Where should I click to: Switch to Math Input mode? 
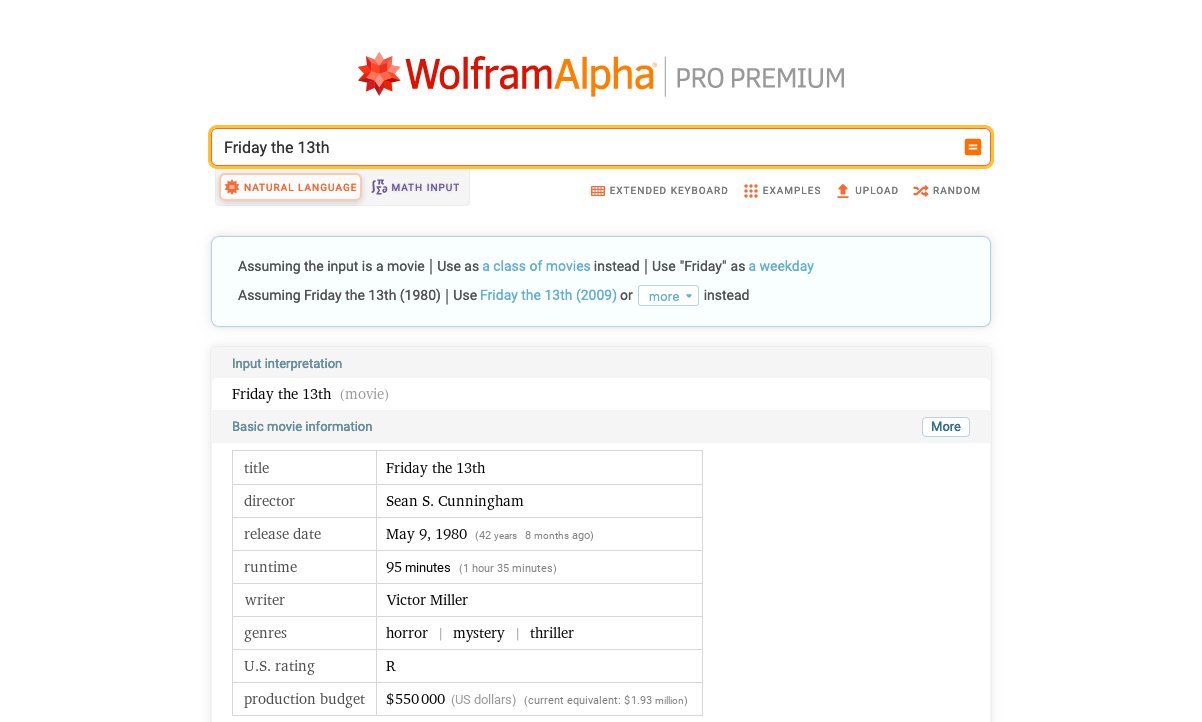point(414,186)
